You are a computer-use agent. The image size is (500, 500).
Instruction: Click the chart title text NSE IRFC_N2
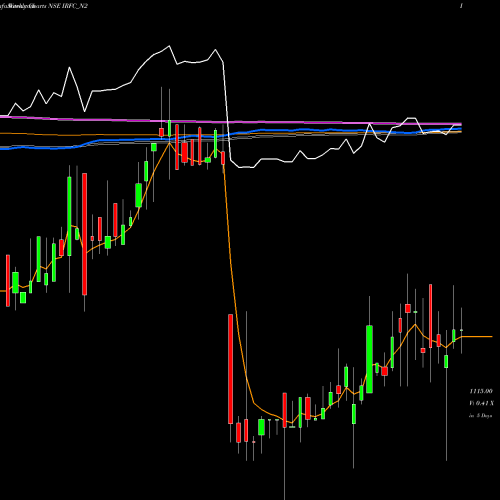68,6
